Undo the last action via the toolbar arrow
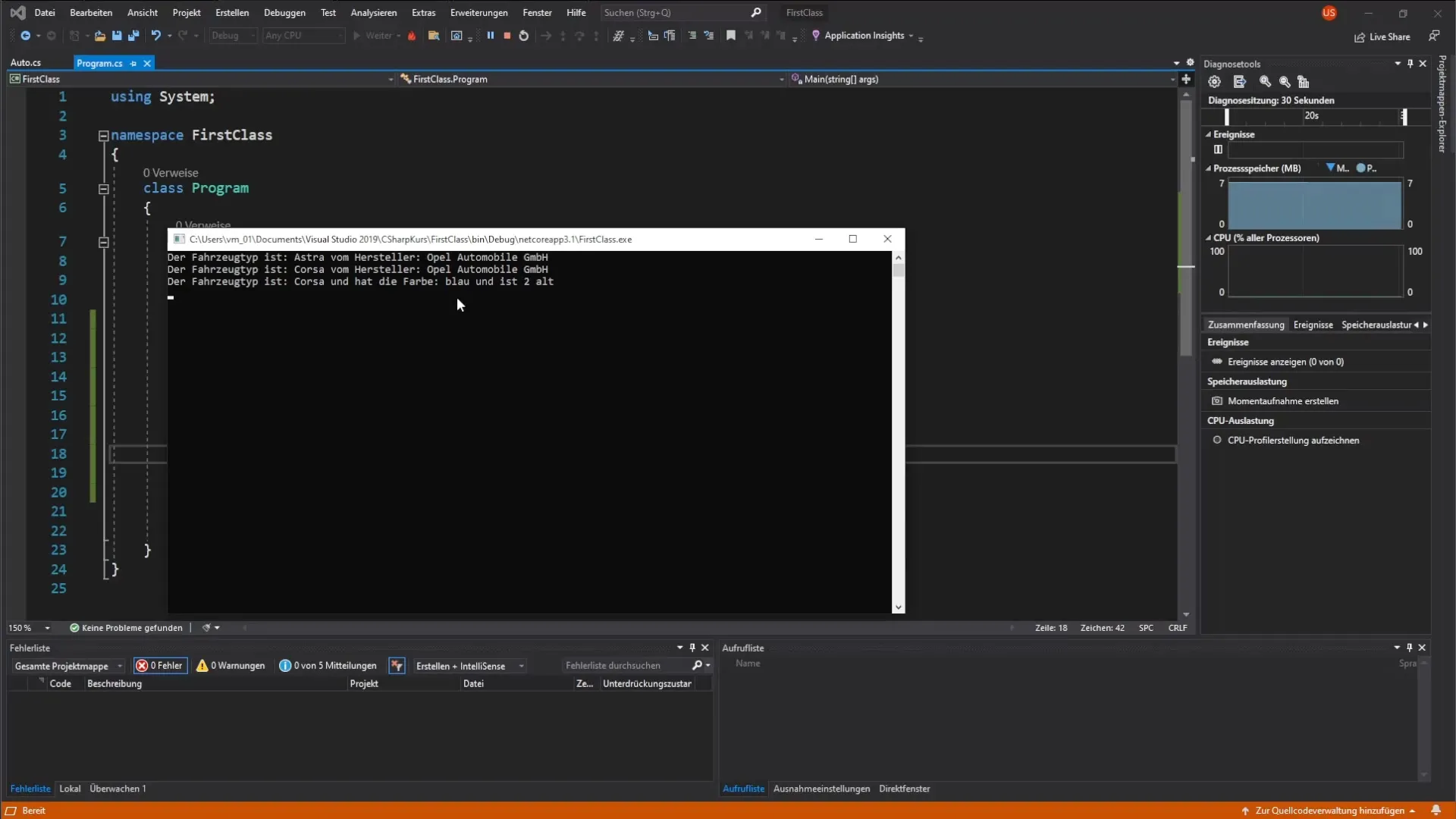Image resolution: width=1456 pixels, height=819 pixels. 156,36
